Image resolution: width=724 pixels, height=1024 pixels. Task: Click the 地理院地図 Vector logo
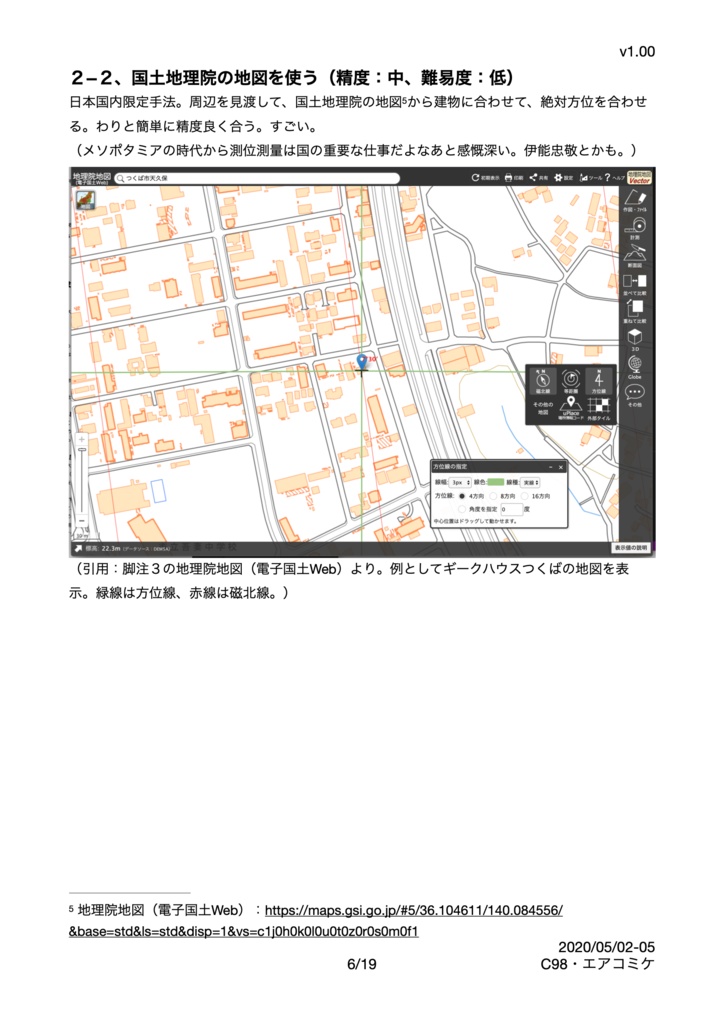[x=639, y=177]
